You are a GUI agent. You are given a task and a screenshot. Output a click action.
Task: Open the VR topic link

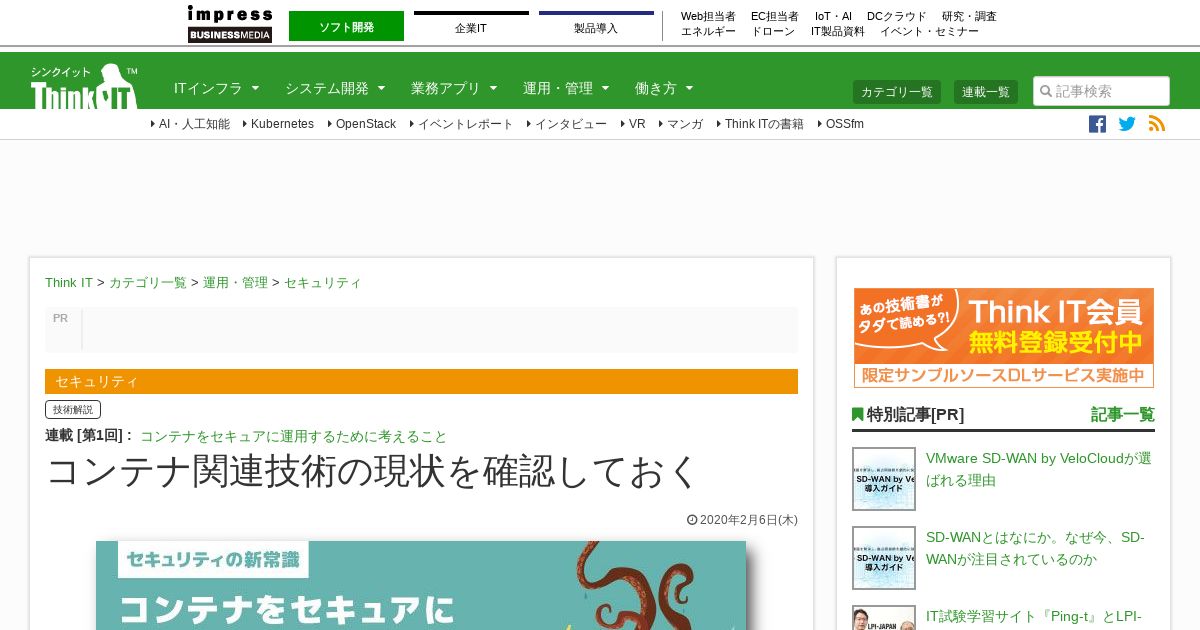[x=637, y=124]
